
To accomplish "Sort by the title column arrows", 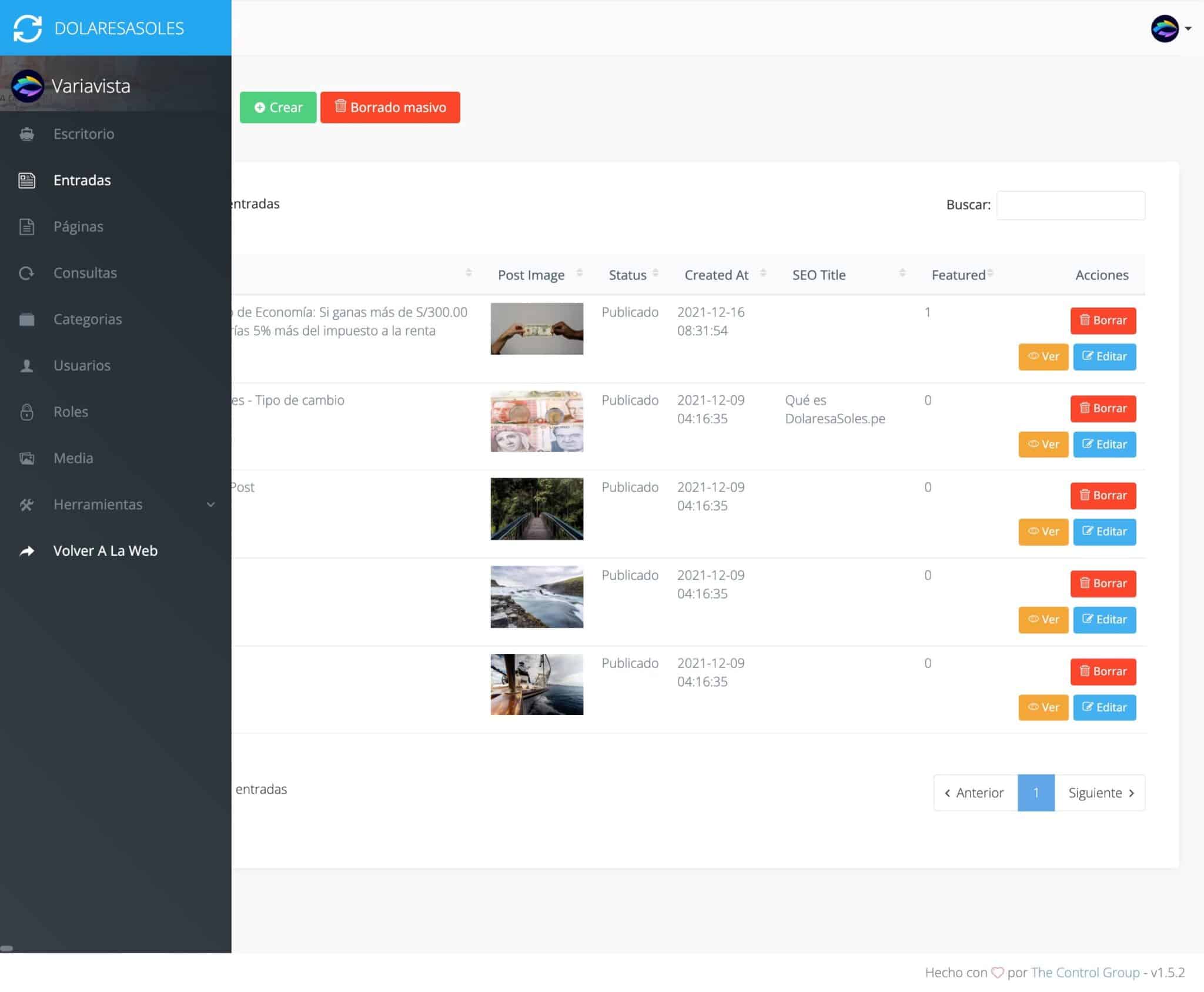I will tap(469, 273).
